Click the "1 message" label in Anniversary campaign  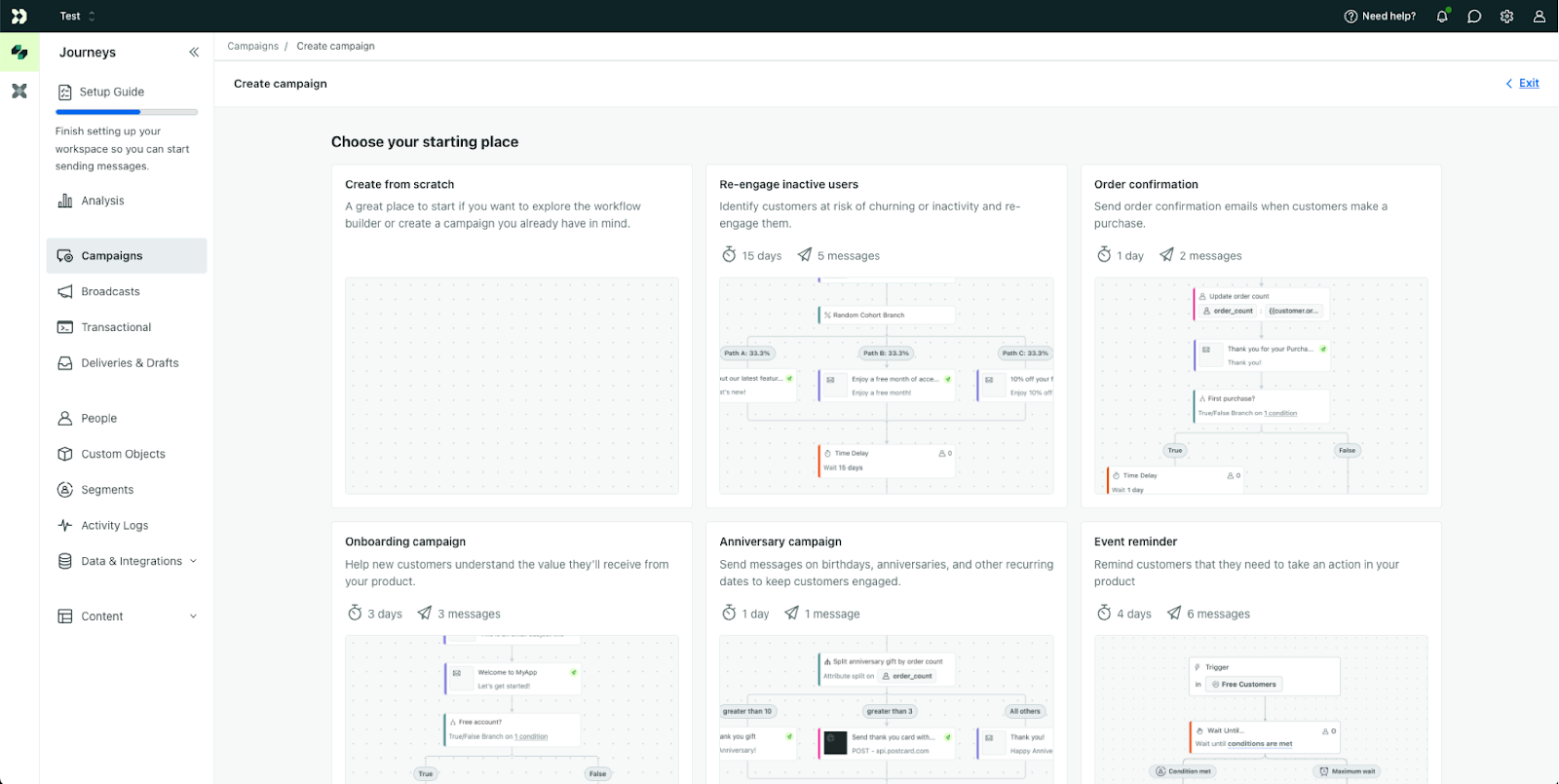point(832,615)
